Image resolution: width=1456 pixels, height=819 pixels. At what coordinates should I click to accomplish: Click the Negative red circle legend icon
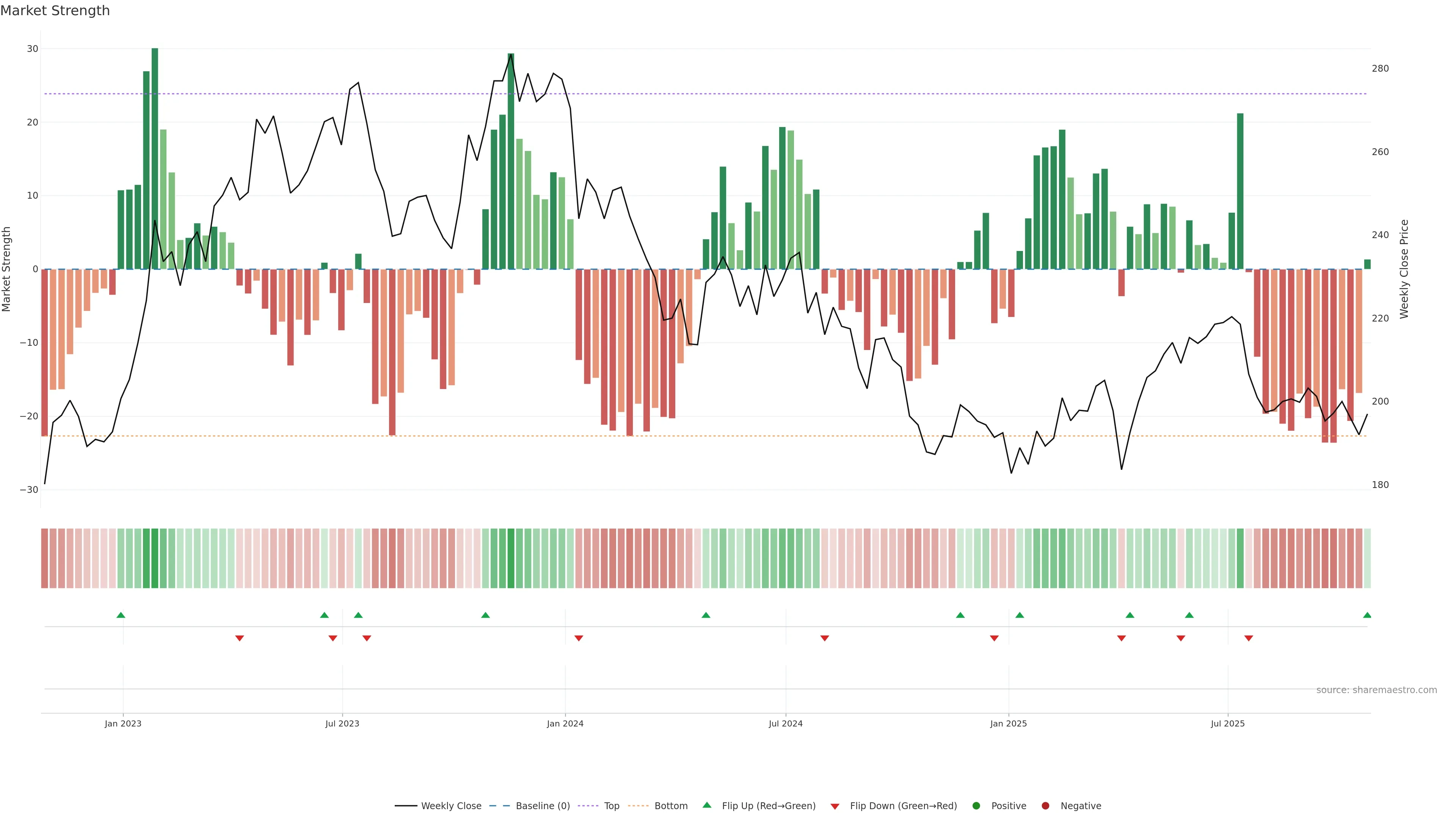point(1045,806)
